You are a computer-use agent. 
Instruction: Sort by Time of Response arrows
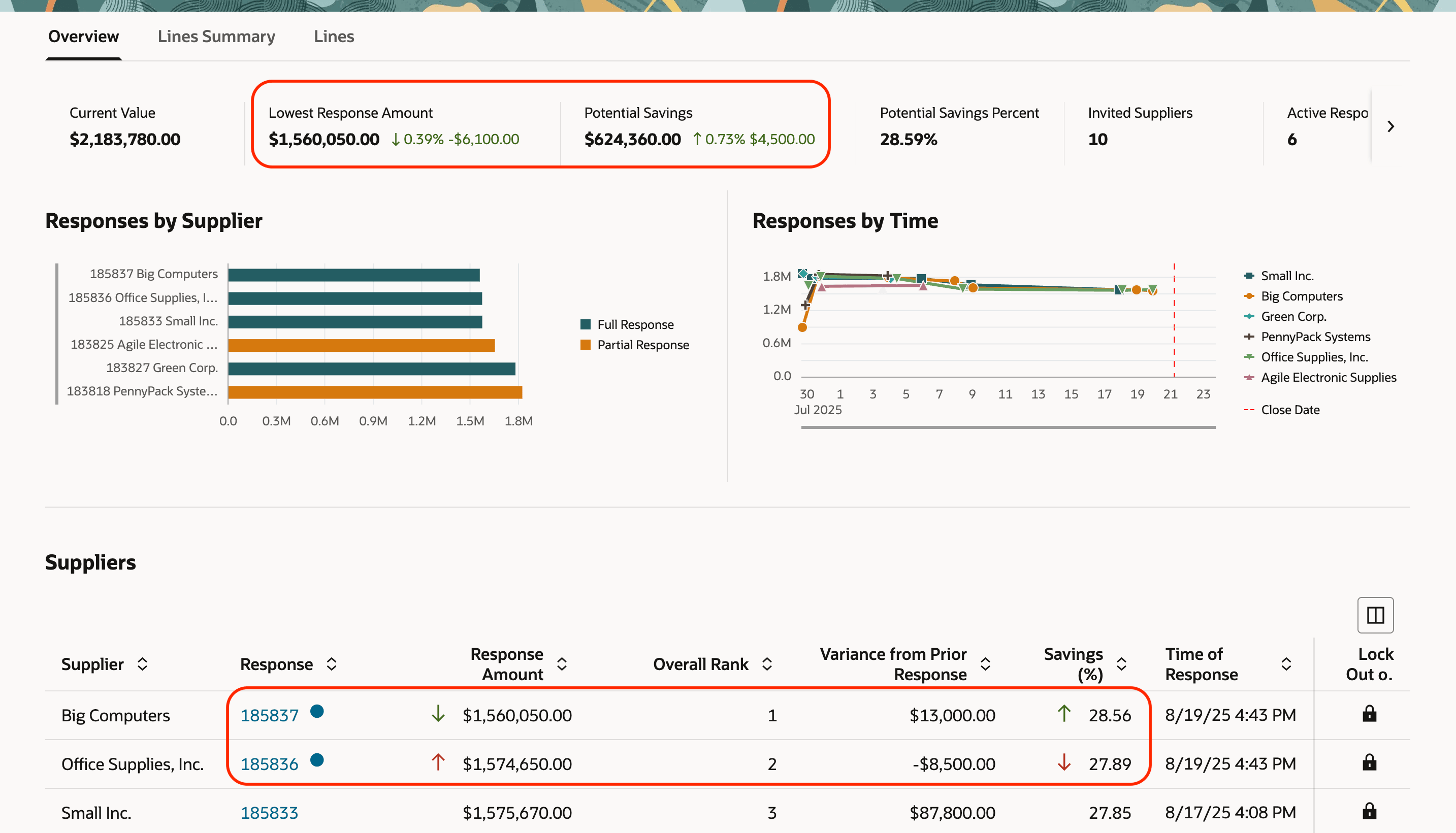tap(1286, 663)
